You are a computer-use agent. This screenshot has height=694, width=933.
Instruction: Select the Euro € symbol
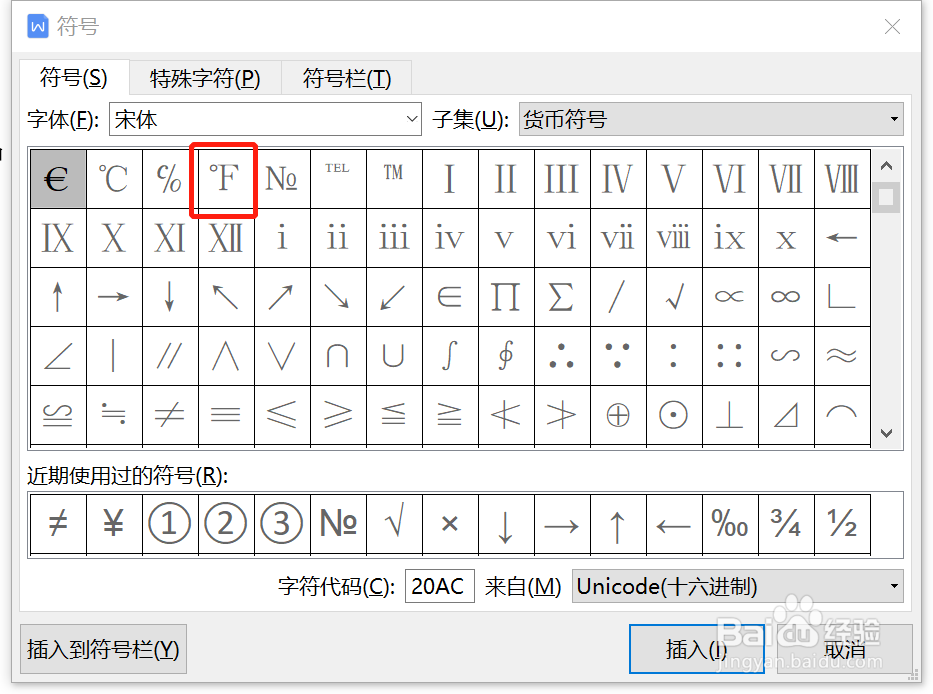[57, 180]
